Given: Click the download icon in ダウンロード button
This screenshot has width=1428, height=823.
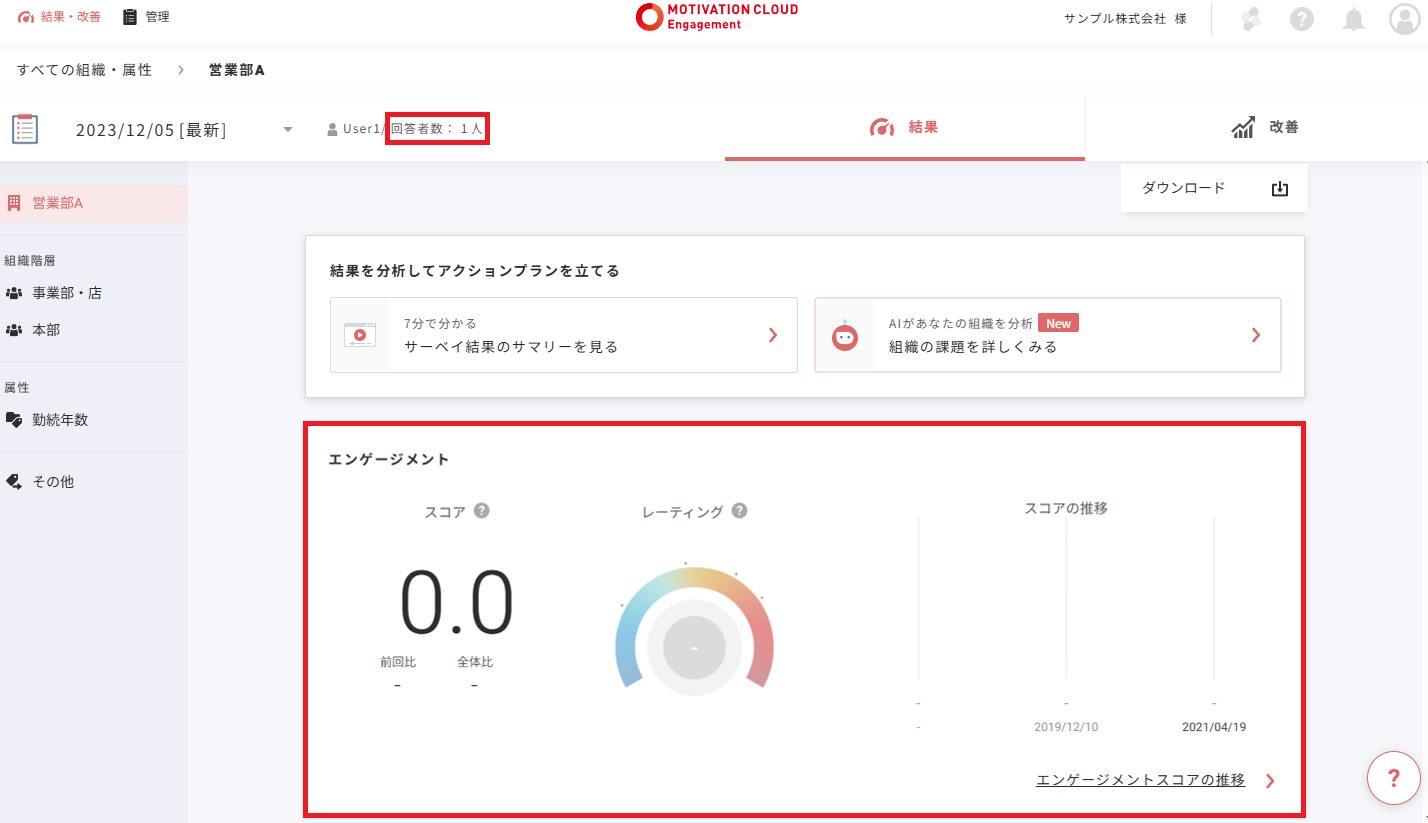Looking at the screenshot, I should [x=1279, y=189].
